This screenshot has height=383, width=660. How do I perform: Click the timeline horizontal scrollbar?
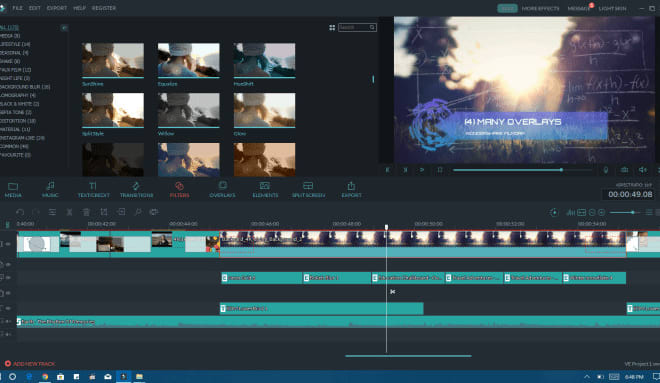[x=408, y=356]
